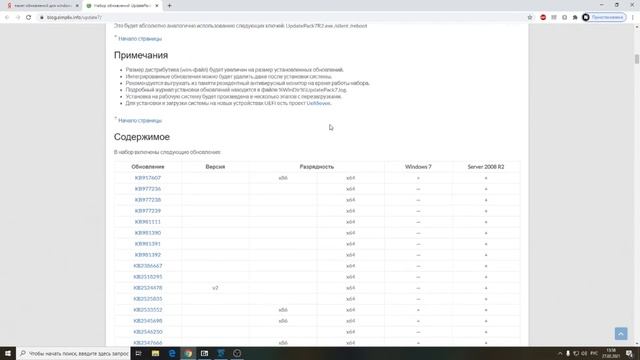The width and height of the screenshot is (640, 360).
Task: Open the Windows notification center
Action: pyautogui.click(x=629, y=353)
